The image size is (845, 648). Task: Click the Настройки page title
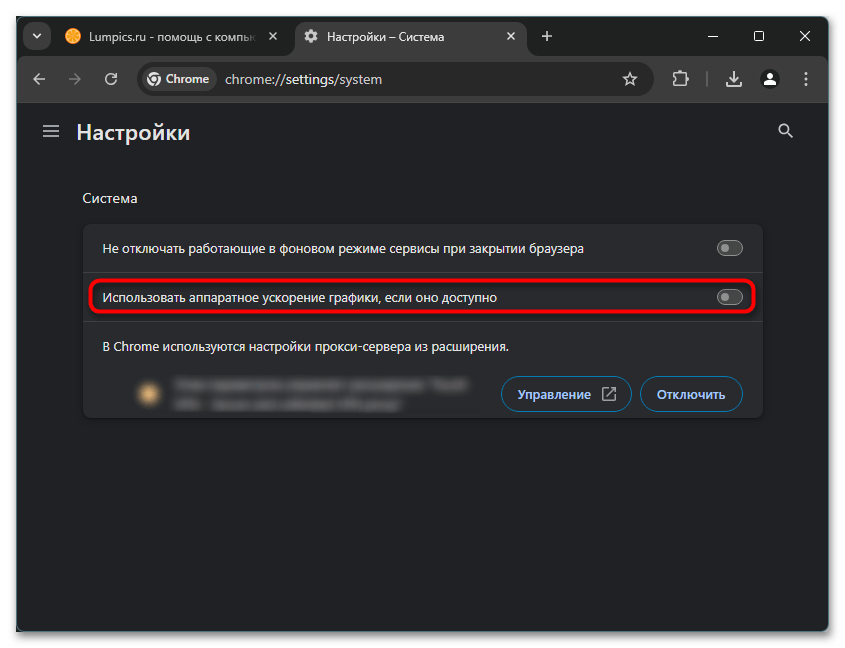(x=133, y=133)
